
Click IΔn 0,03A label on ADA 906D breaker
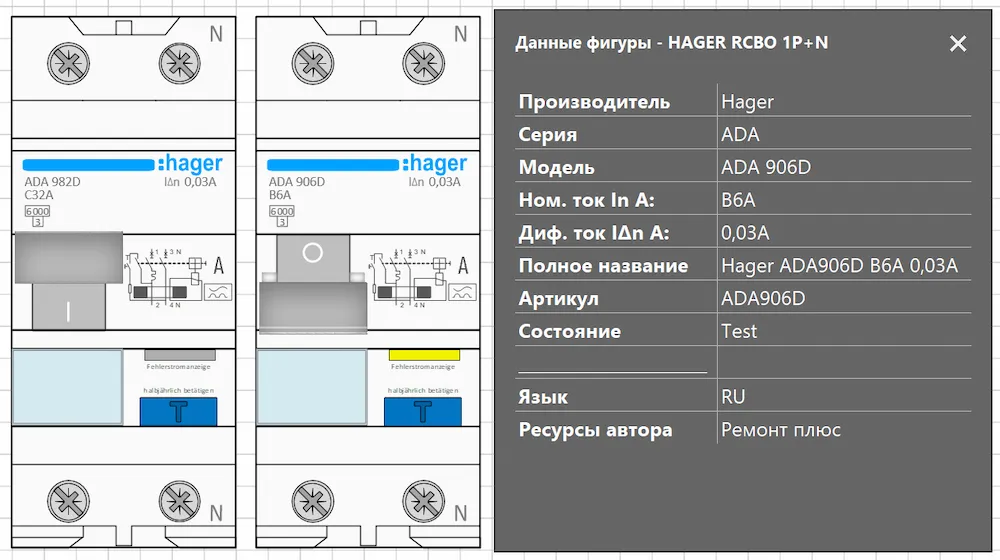[x=434, y=182]
